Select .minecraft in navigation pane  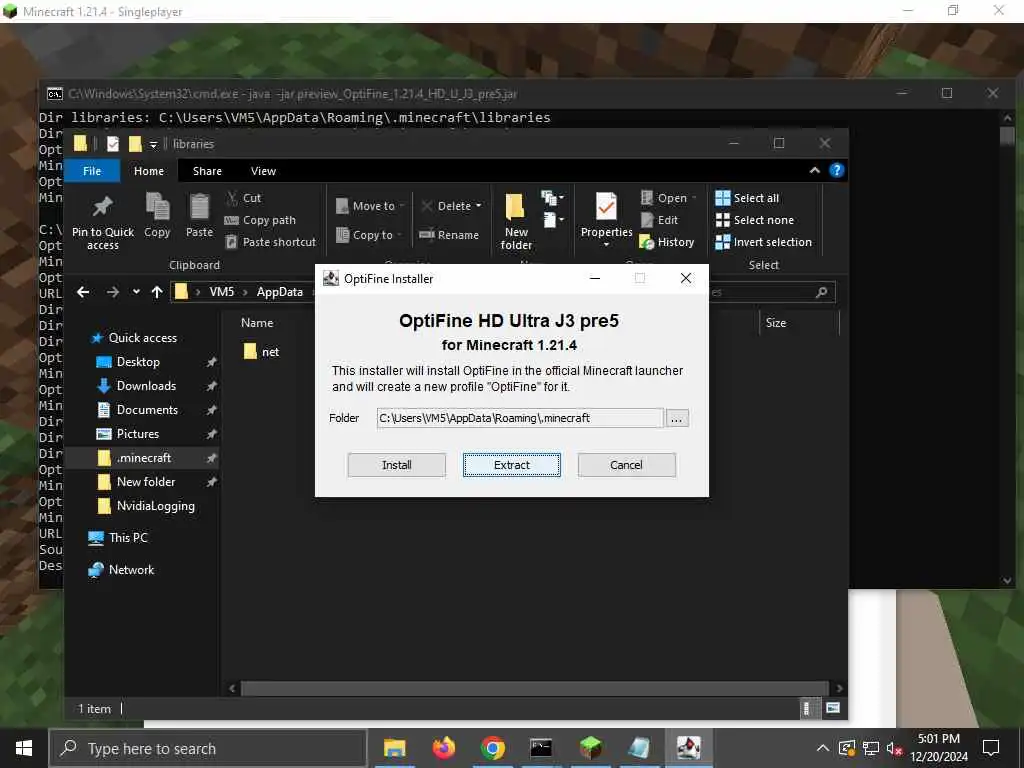click(x=144, y=458)
